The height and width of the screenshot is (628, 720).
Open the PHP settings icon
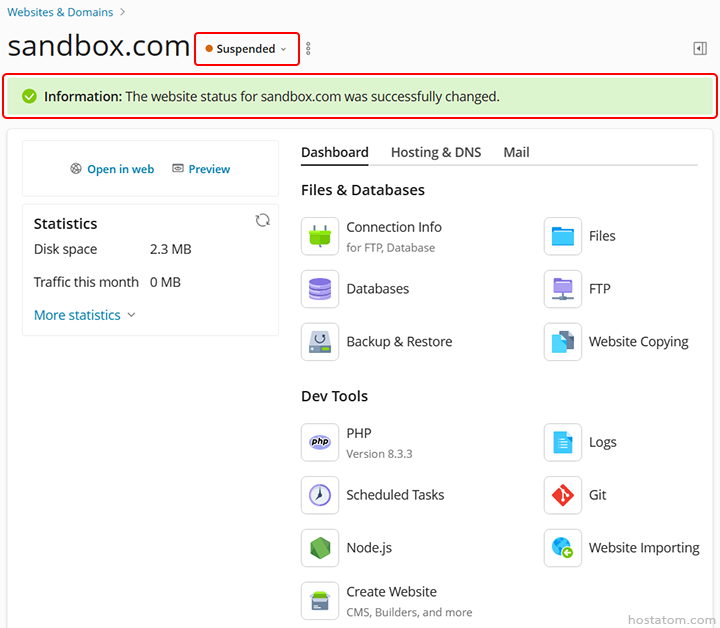tap(320, 442)
